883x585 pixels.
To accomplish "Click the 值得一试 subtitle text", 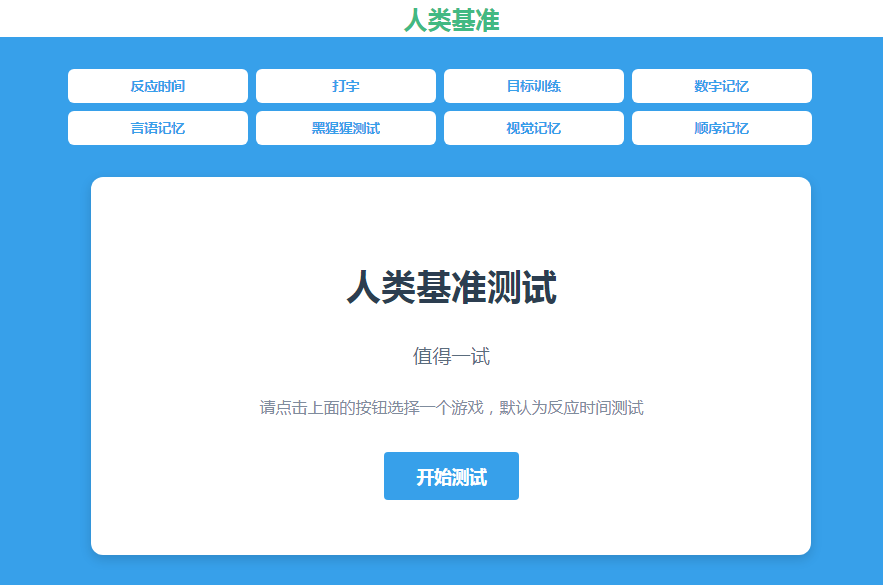I will point(451,357).
